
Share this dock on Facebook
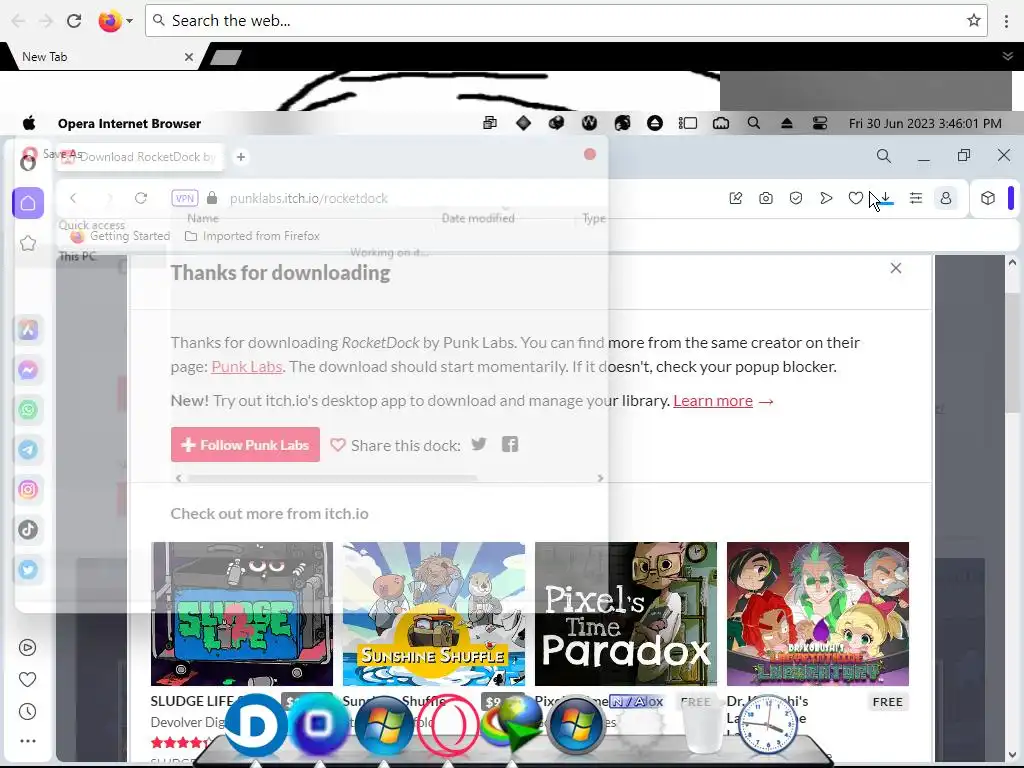pos(510,444)
